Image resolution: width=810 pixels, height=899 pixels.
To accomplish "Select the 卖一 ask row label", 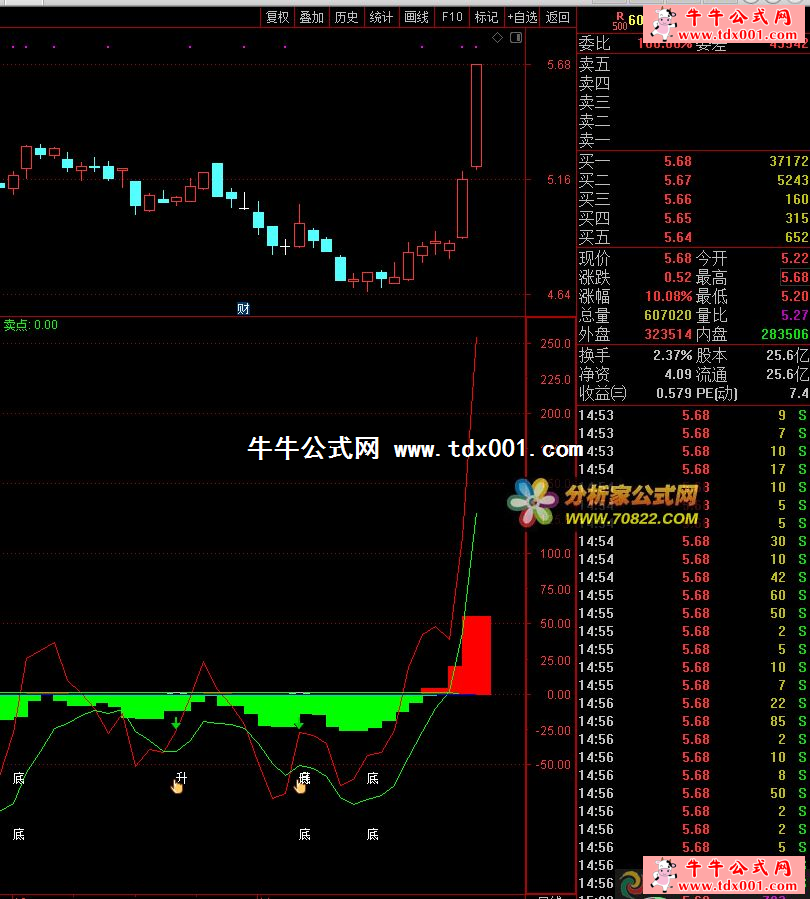I will tap(594, 140).
